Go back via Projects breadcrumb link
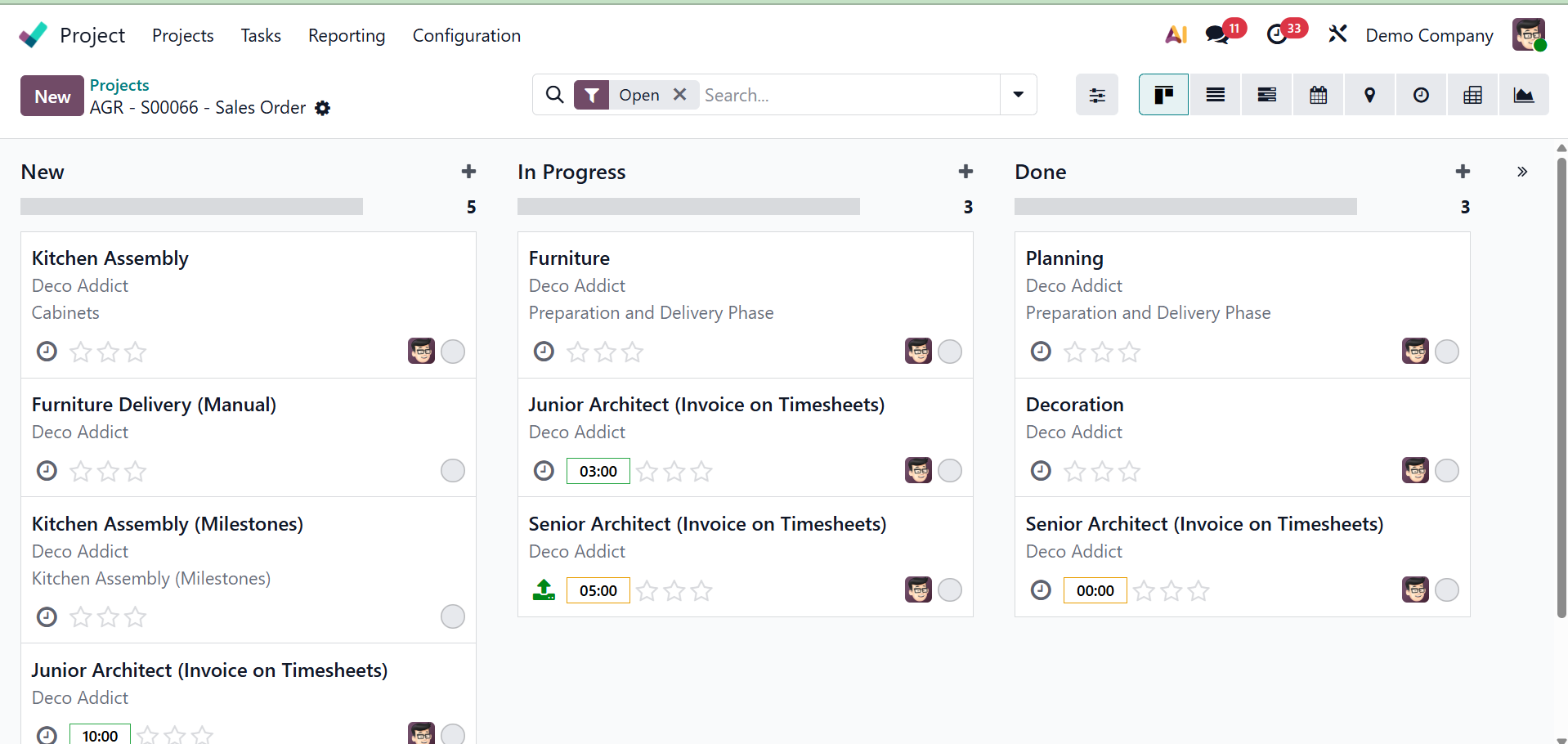The image size is (1568, 744). point(119,85)
